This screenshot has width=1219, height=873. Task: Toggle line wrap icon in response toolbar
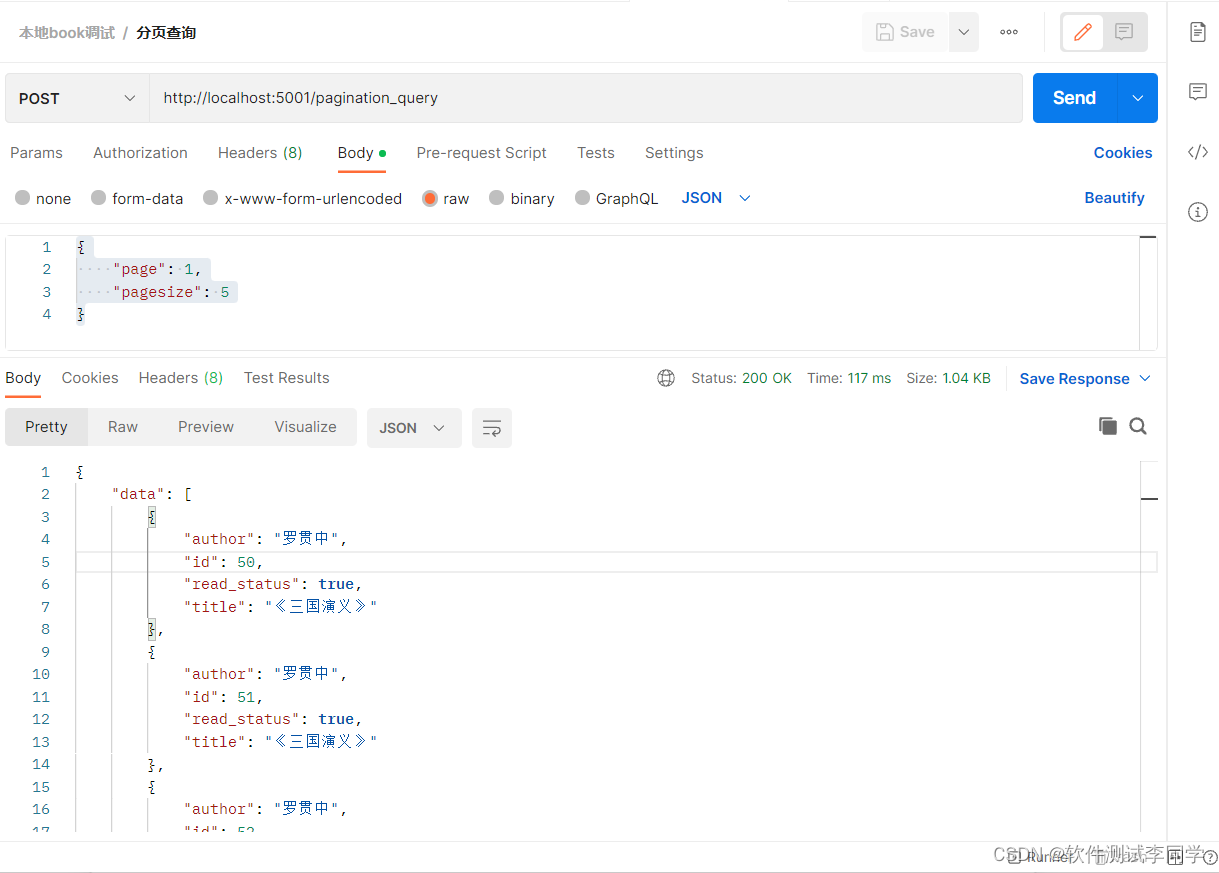pyautogui.click(x=492, y=428)
